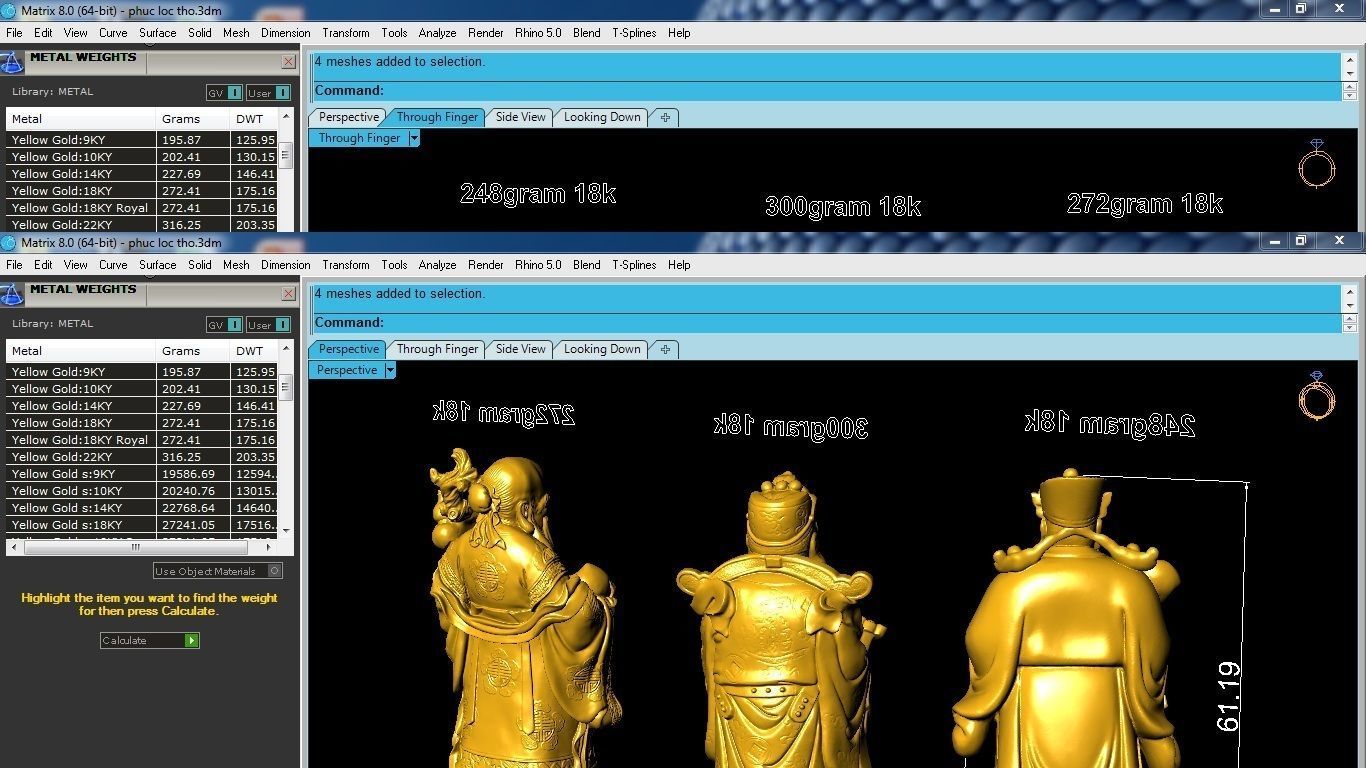
Task: Open Through Finger viewport dropdown arrow in upper window
Action: 414,138
